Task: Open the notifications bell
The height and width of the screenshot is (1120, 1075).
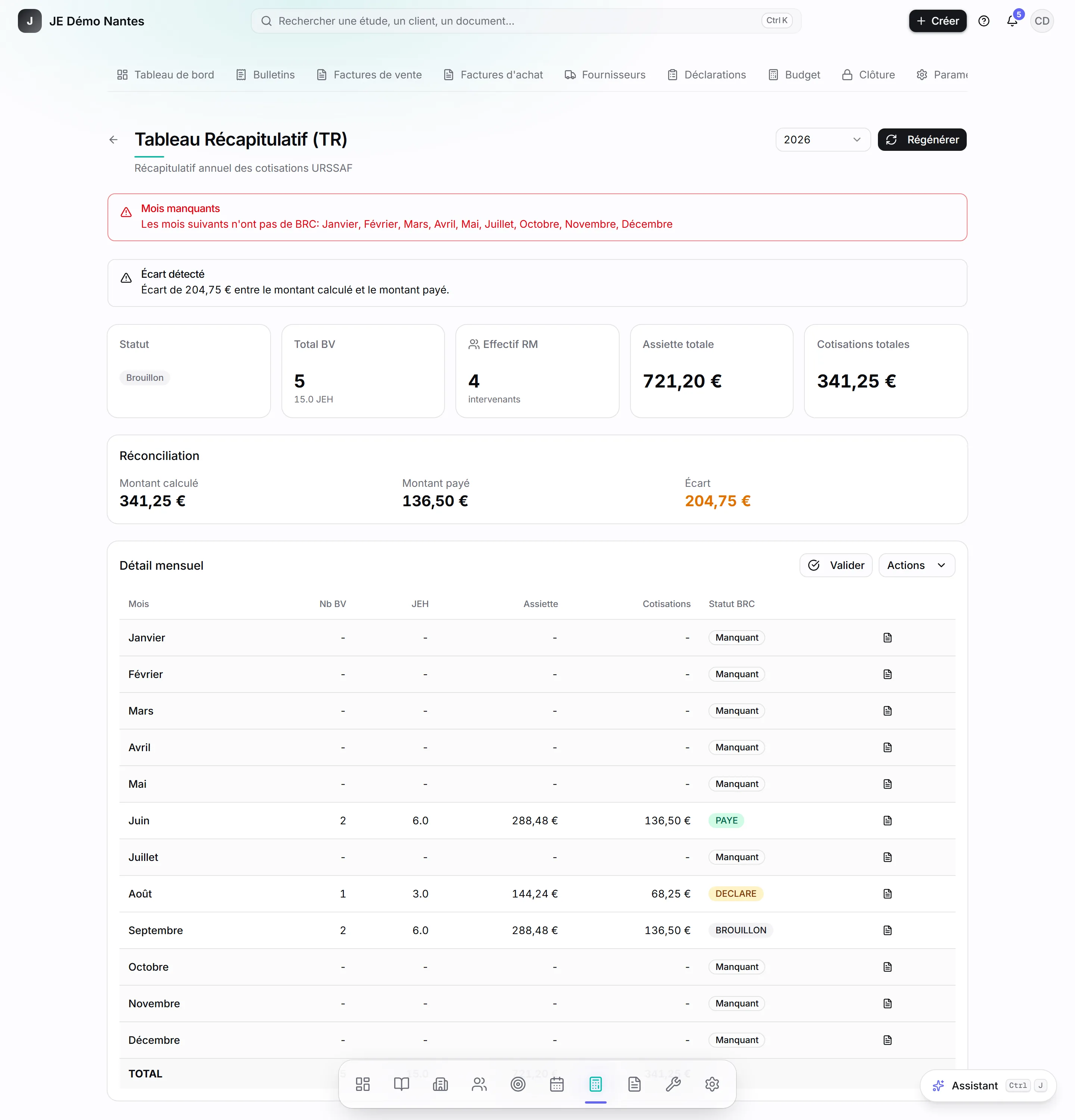Action: click(x=1012, y=21)
